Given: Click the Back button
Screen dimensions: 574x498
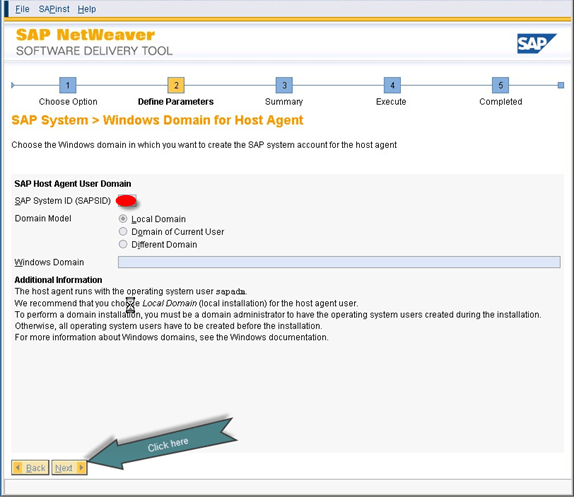Looking at the screenshot, I should click(x=30, y=468).
